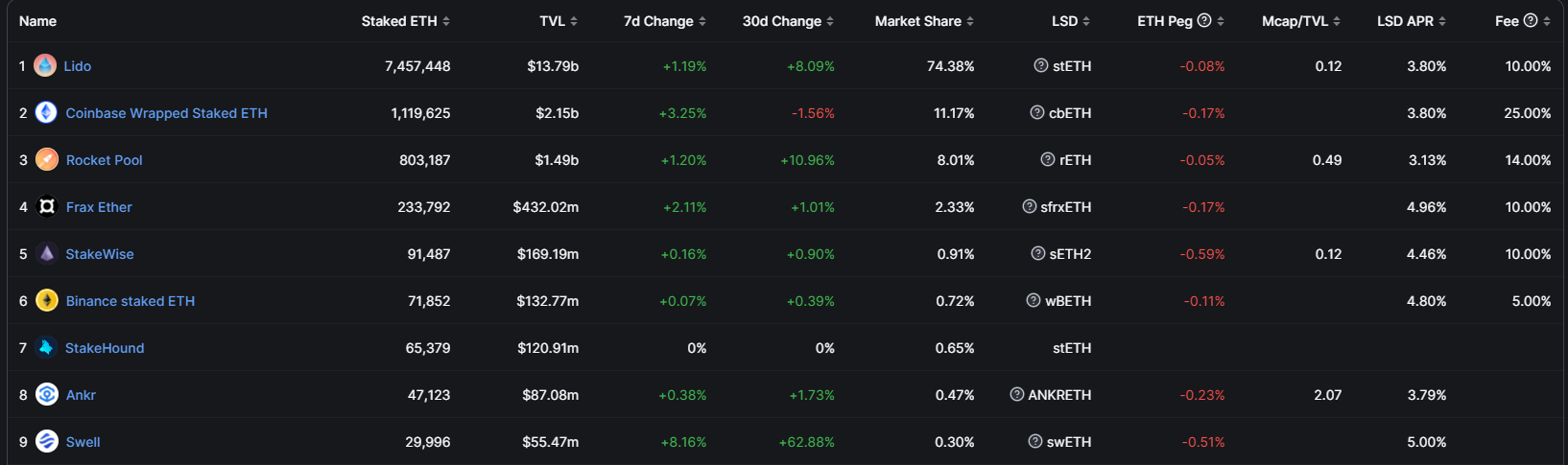Click the question icon next to cbETH
The height and width of the screenshot is (465, 1568).
[x=1036, y=113]
